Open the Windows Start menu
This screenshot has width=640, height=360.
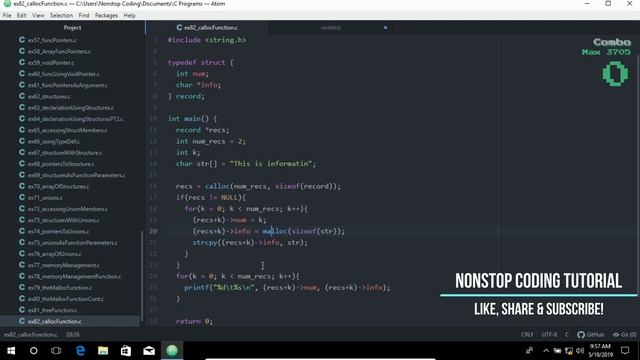[11, 351]
